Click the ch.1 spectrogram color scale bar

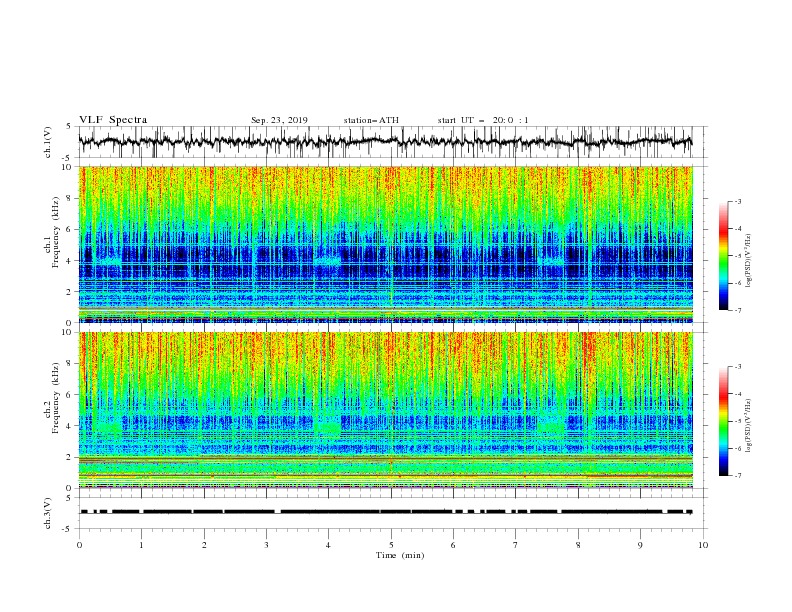point(723,256)
